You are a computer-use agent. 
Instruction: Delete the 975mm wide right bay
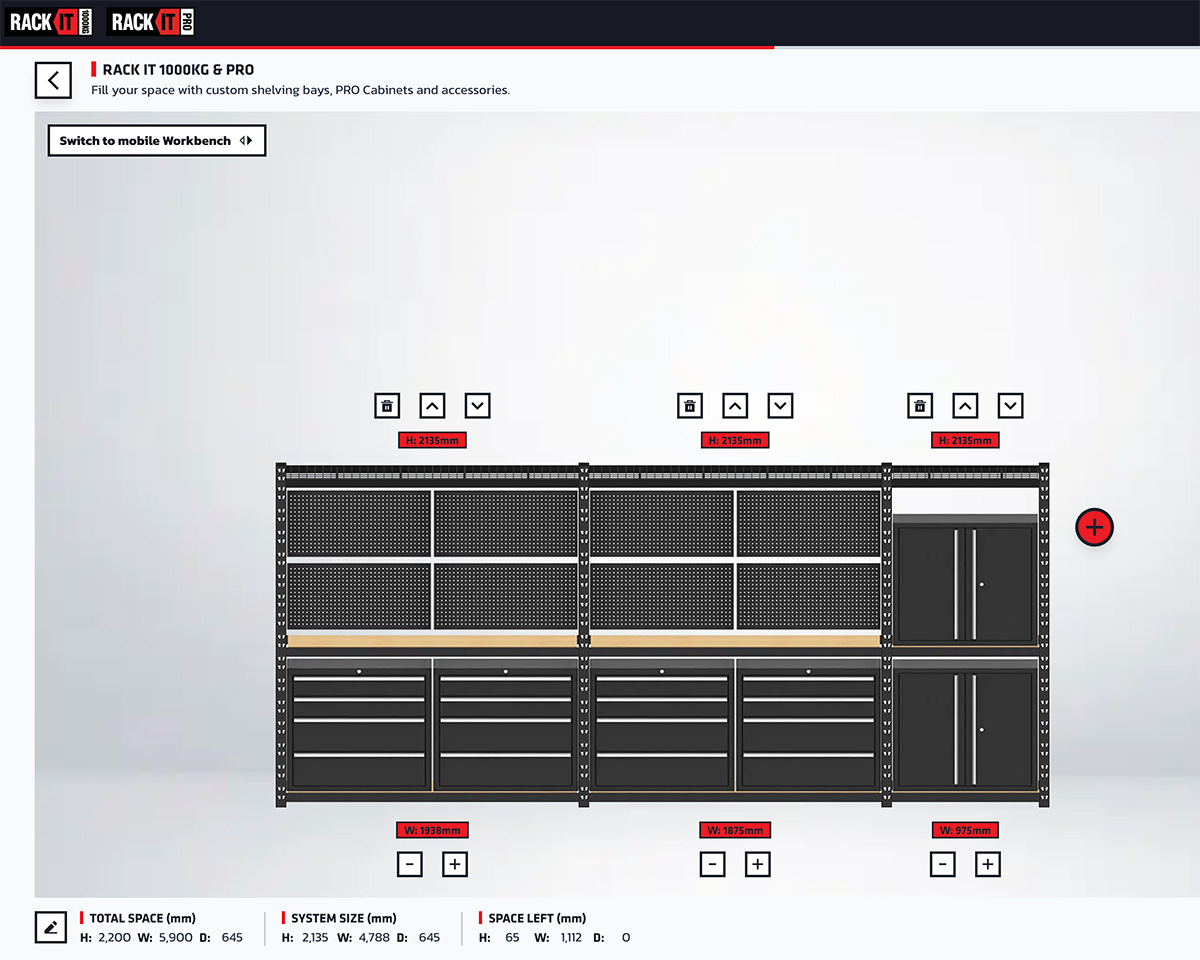[x=920, y=406]
